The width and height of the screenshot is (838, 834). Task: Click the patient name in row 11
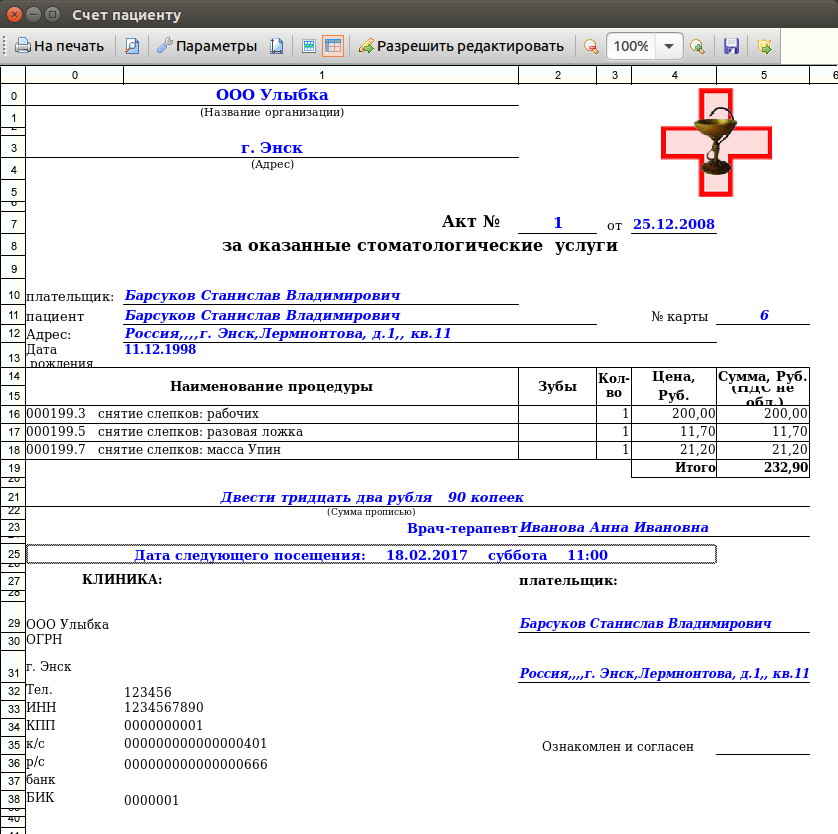(x=262, y=315)
